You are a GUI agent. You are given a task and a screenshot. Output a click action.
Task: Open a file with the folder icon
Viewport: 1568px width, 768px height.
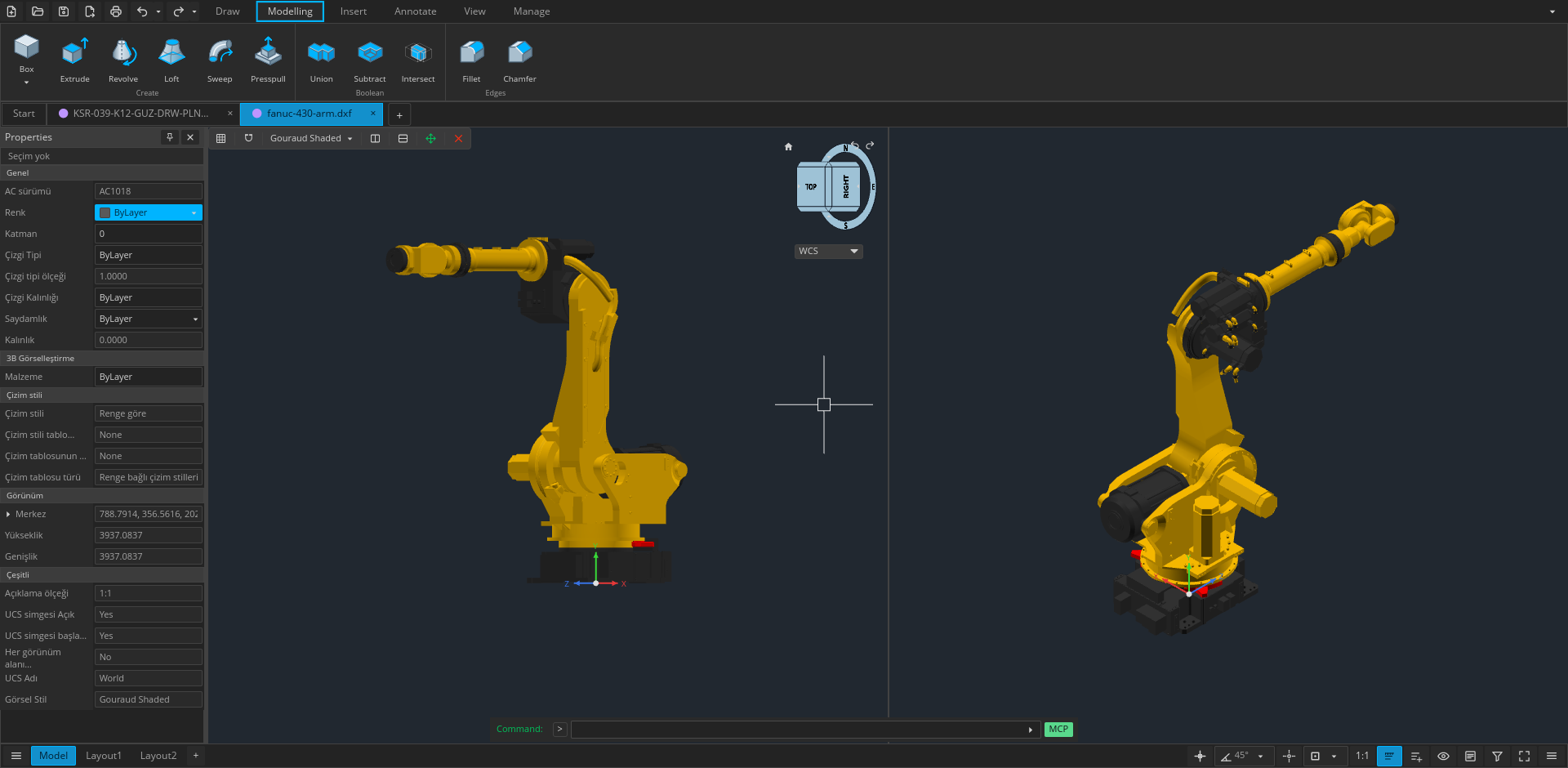pos(38,11)
